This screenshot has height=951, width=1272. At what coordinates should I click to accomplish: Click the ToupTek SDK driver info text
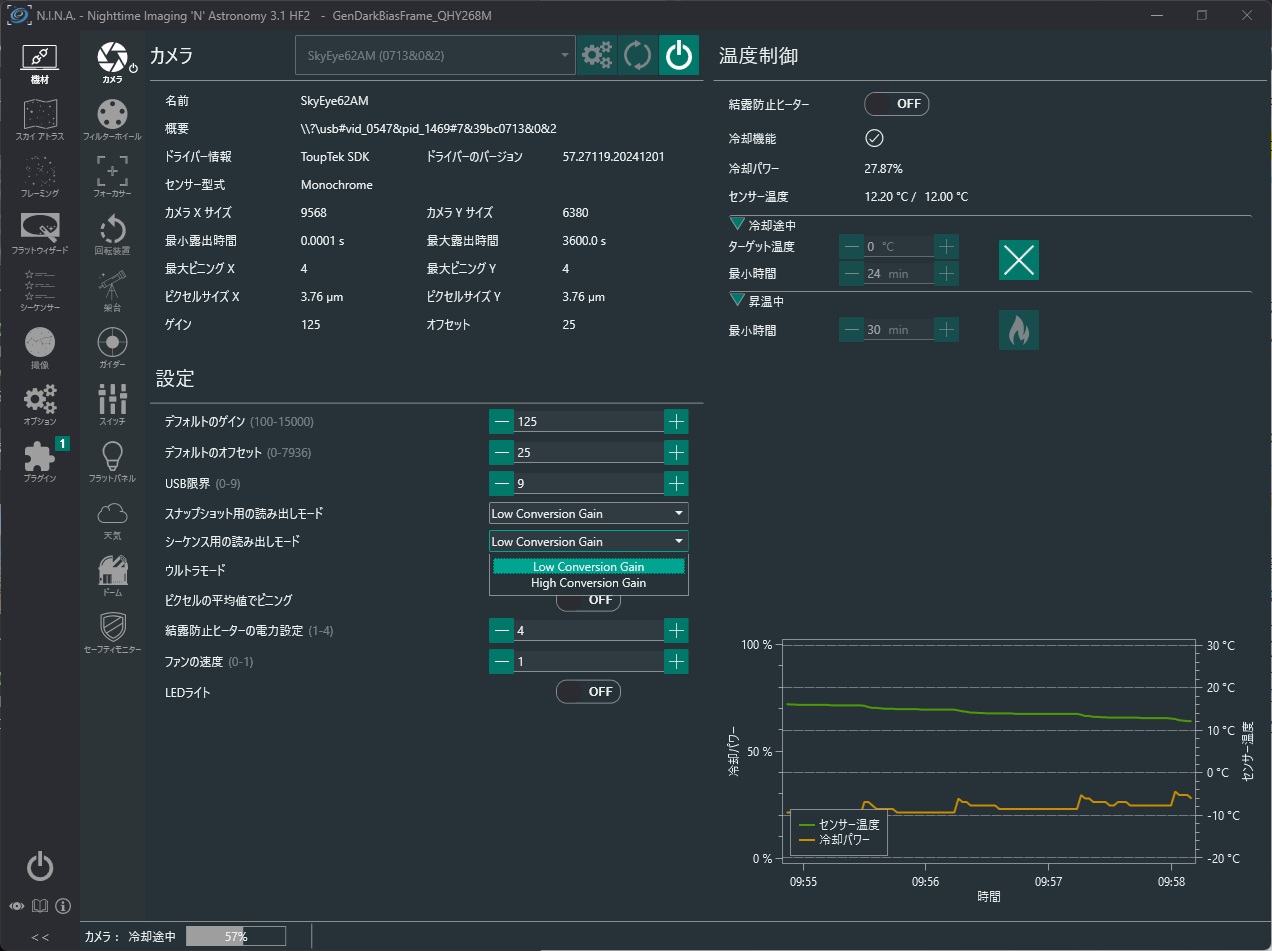335,157
